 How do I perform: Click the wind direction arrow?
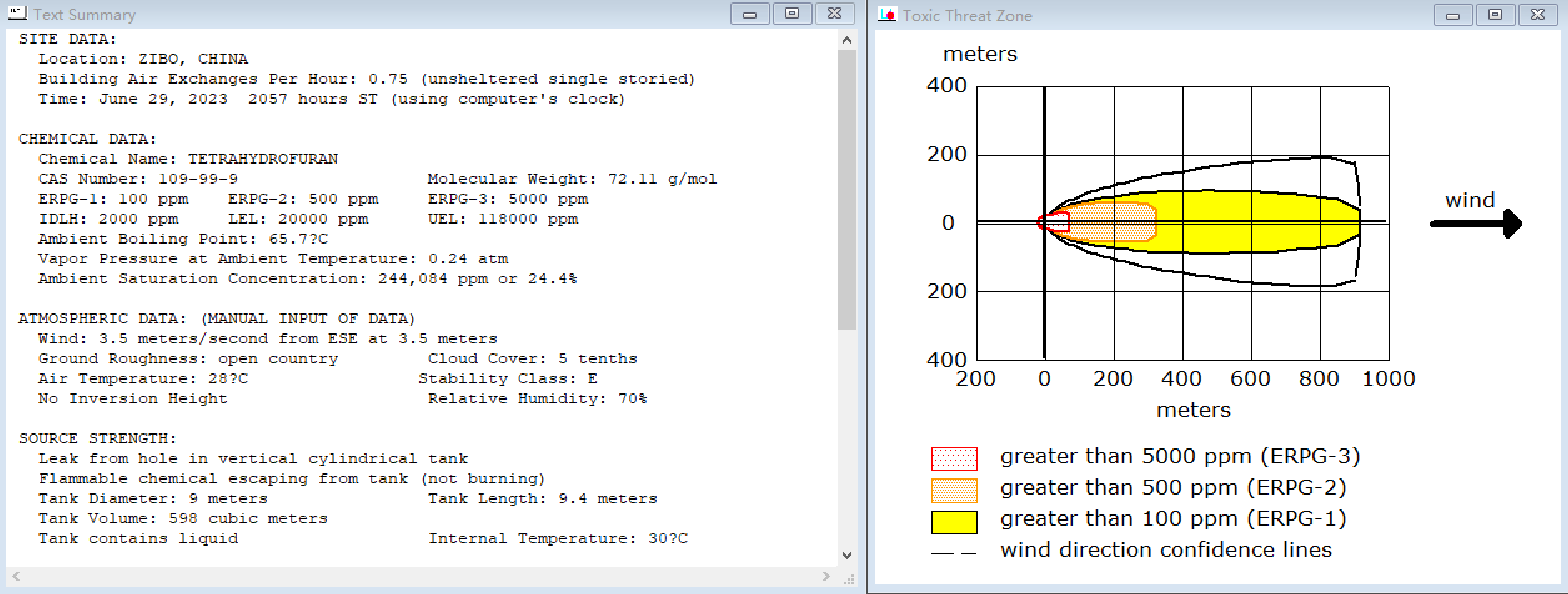pos(1476,224)
